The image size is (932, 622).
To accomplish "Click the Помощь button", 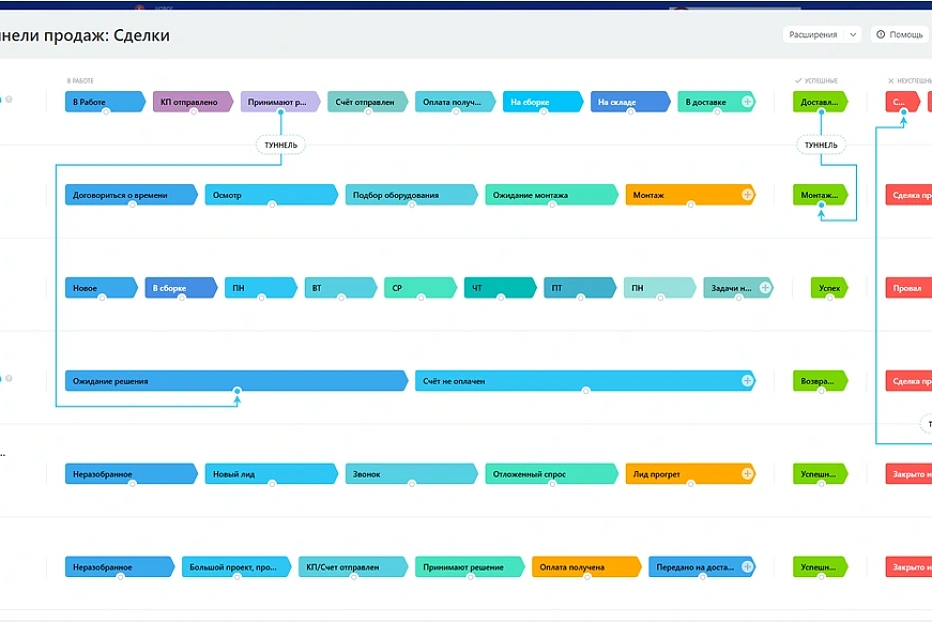I will pos(900,35).
